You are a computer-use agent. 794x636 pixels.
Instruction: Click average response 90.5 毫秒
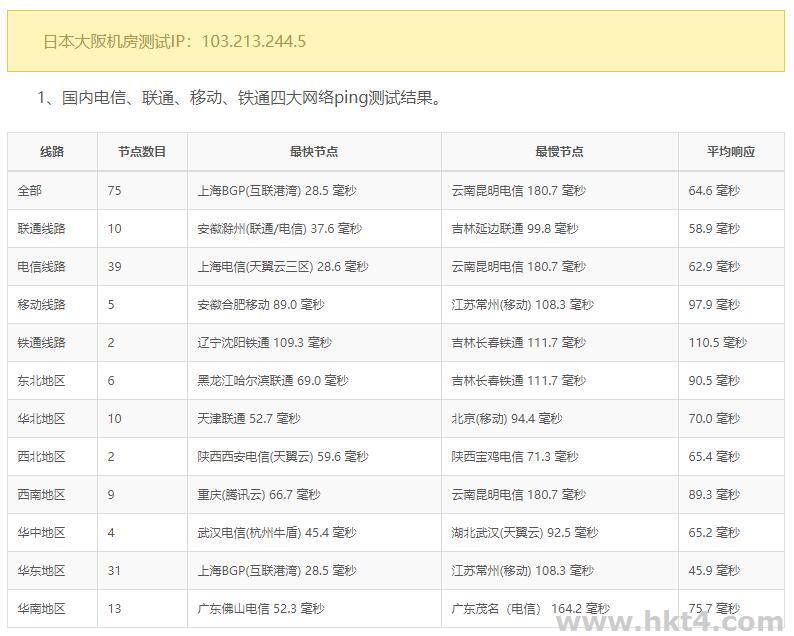click(714, 380)
